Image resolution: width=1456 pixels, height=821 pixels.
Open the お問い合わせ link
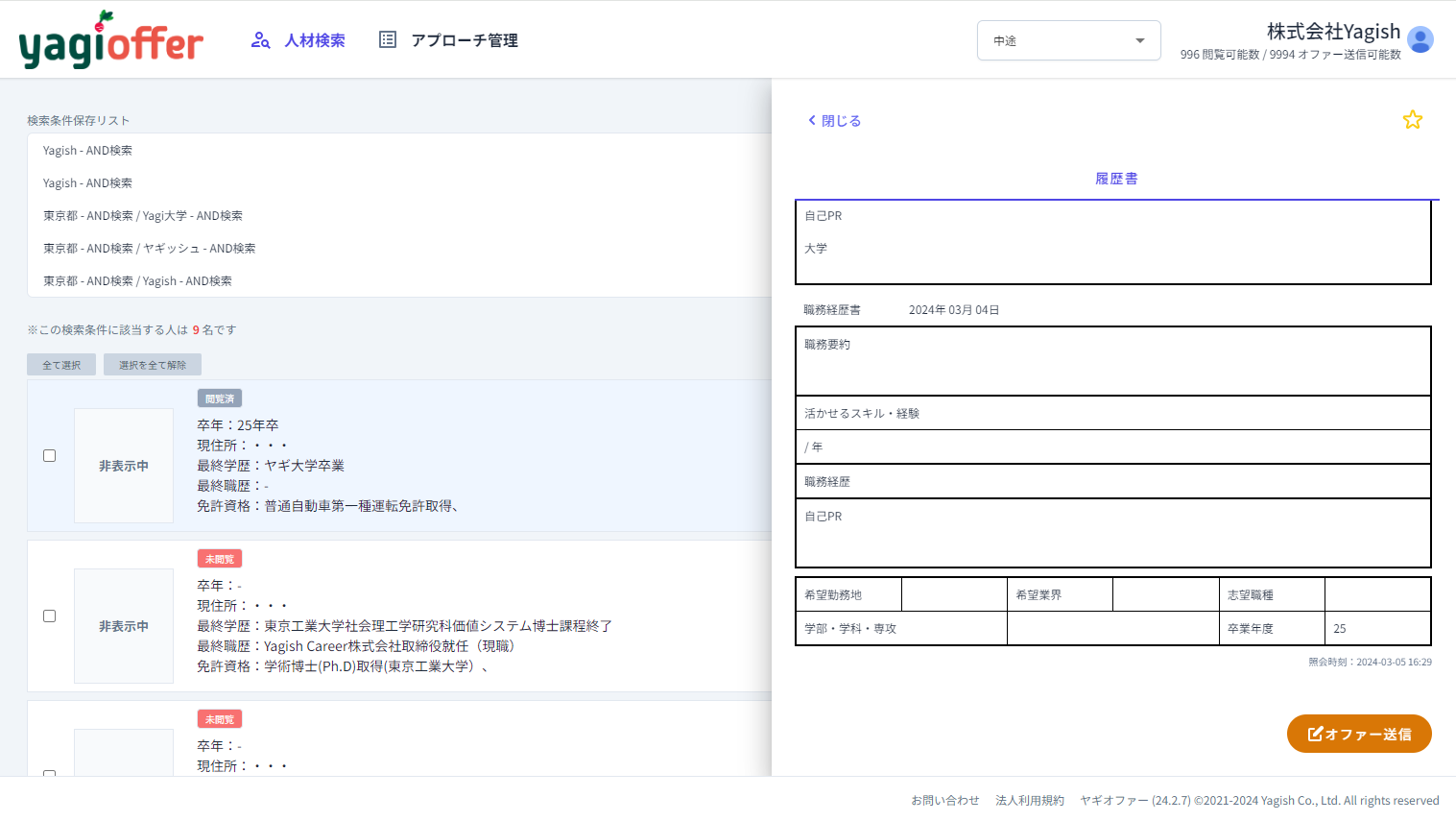(x=944, y=801)
